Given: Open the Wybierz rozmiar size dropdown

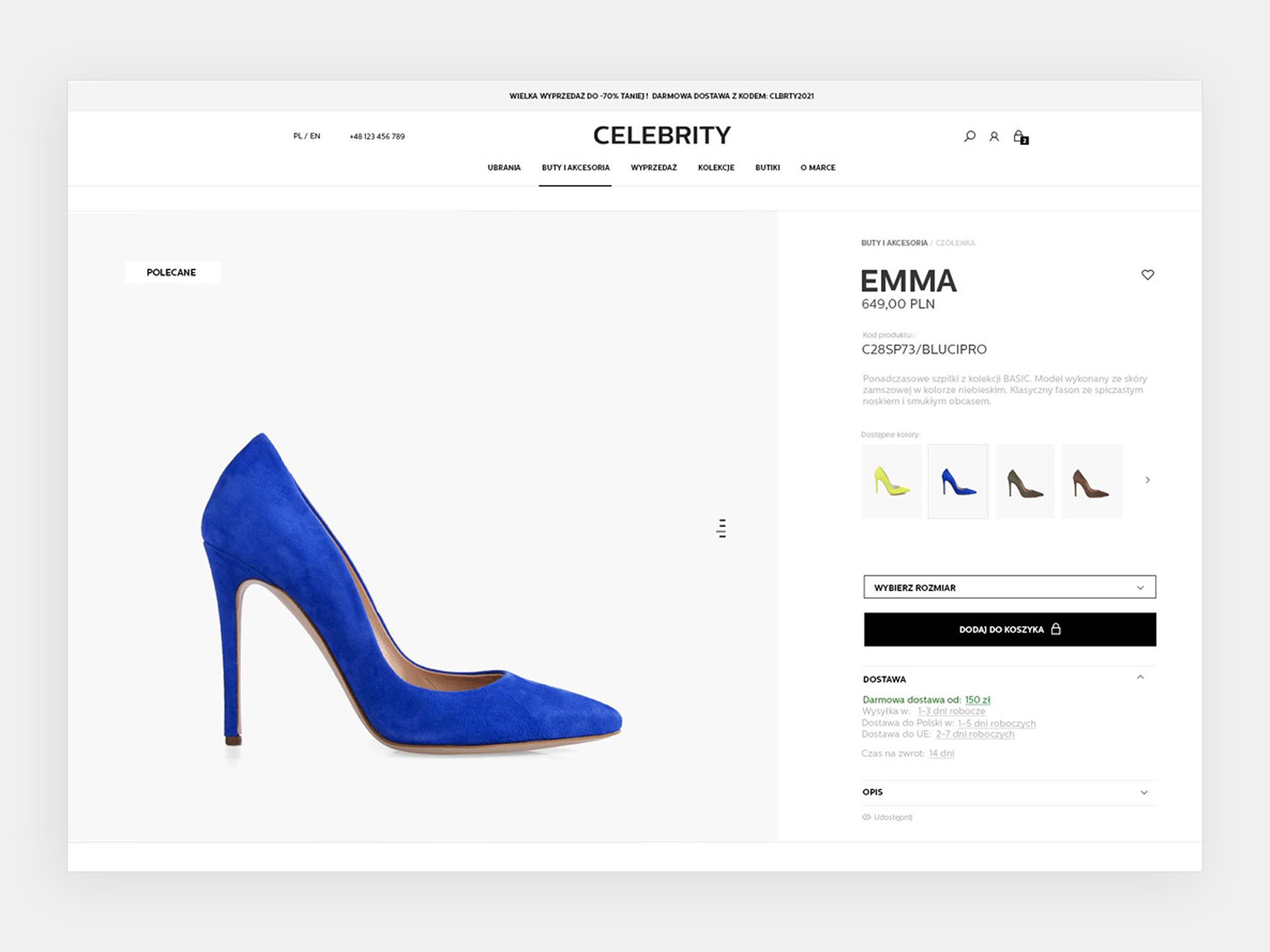Looking at the screenshot, I should [x=1009, y=587].
